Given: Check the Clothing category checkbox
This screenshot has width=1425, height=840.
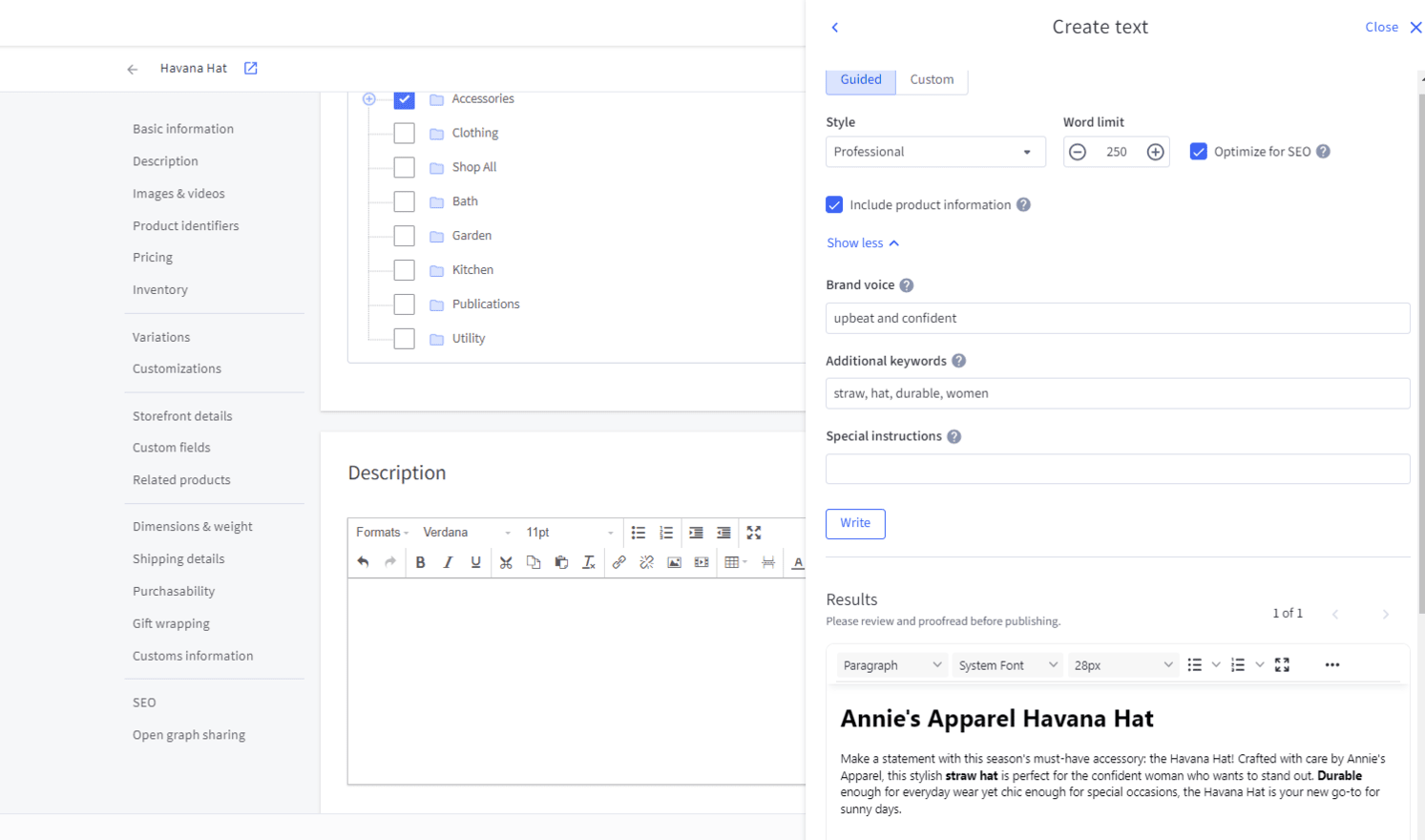Looking at the screenshot, I should coord(405,134).
